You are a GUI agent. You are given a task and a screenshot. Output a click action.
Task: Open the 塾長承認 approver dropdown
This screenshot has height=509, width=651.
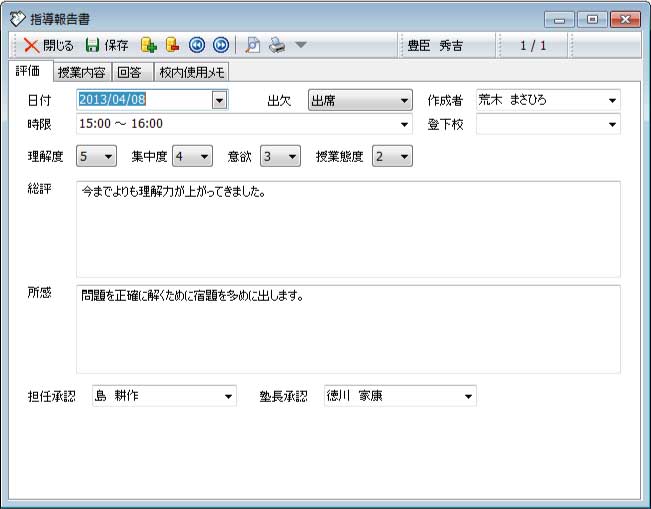pos(400,396)
